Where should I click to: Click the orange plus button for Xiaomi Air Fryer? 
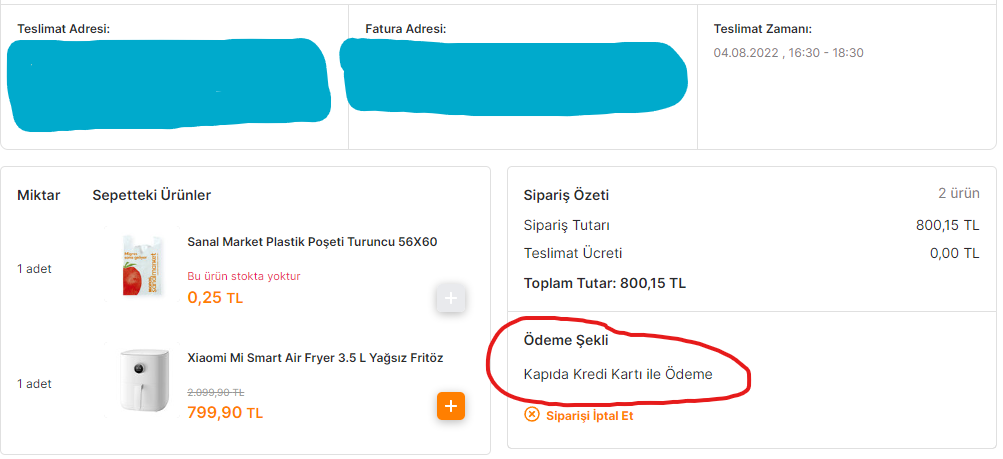coord(451,406)
